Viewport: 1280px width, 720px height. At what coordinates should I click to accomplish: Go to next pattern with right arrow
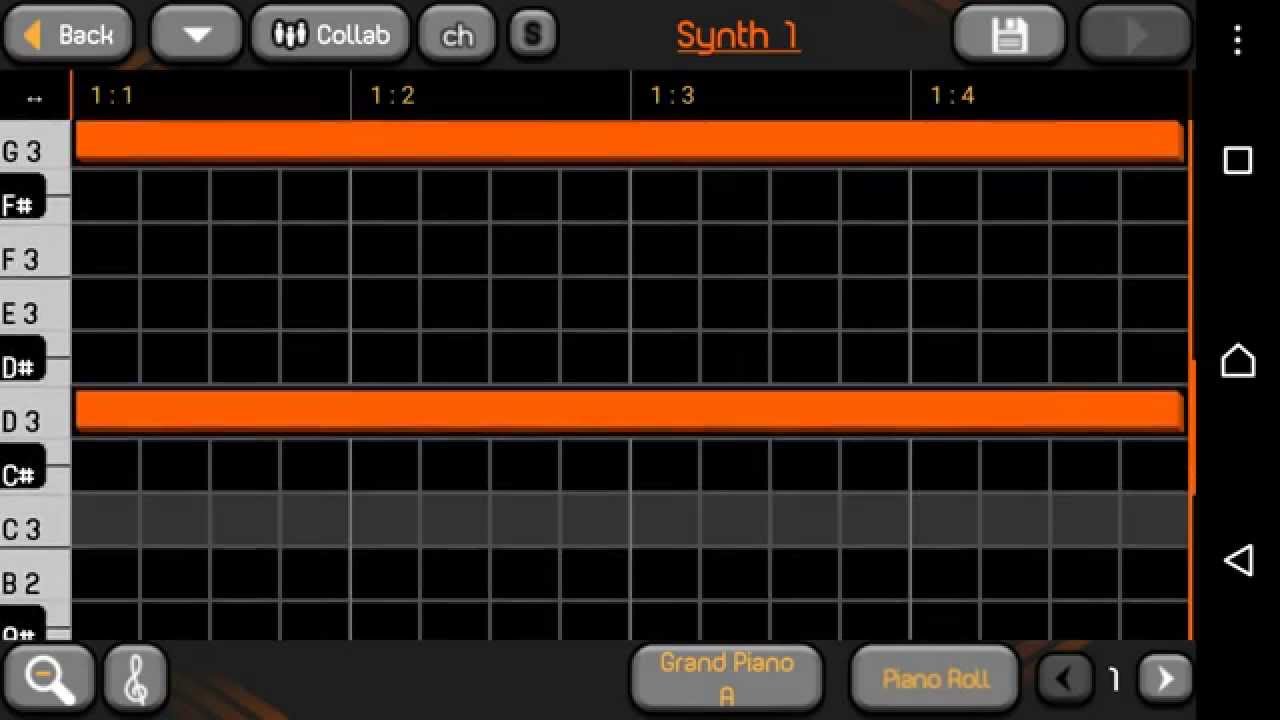click(1165, 680)
